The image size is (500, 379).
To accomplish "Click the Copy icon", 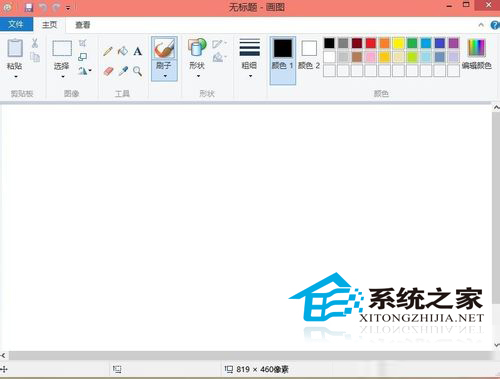I will pyautogui.click(x=35, y=57).
